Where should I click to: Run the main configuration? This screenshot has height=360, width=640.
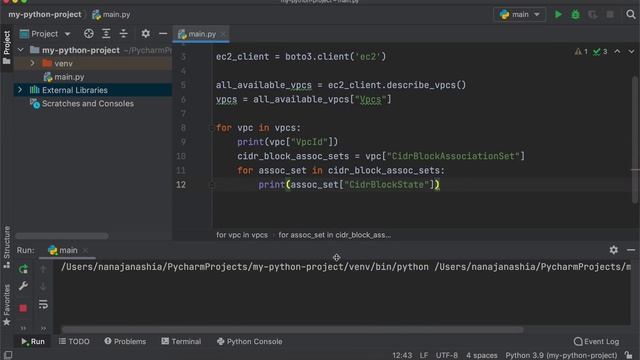click(x=558, y=15)
